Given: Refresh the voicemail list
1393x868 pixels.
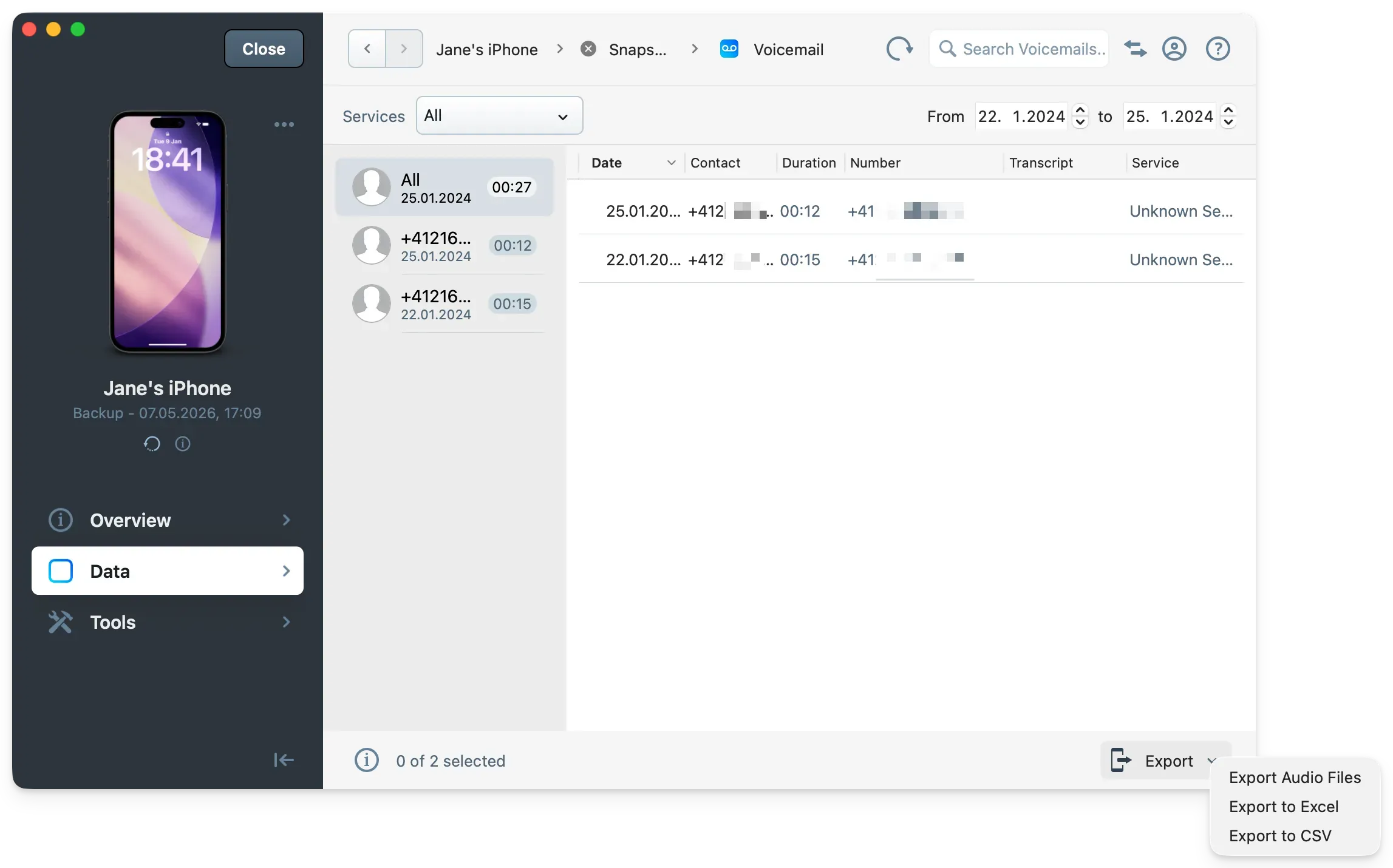Looking at the screenshot, I should [899, 49].
